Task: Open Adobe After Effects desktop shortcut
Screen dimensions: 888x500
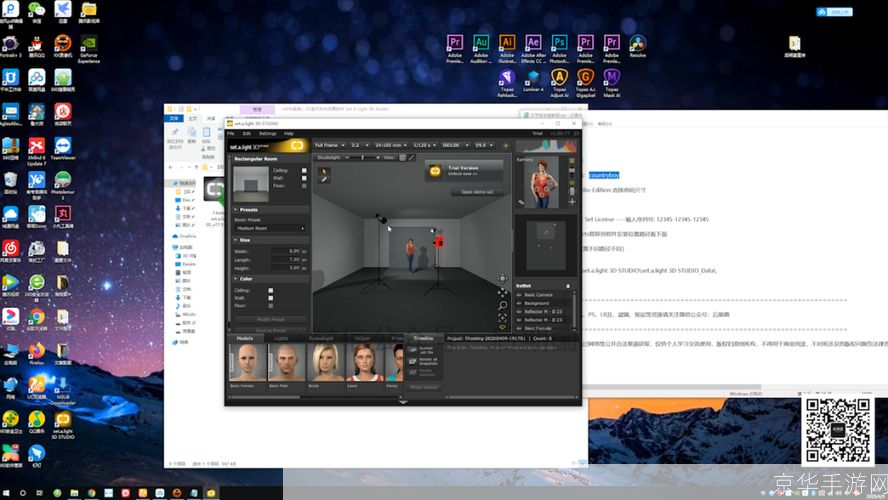Action: click(x=533, y=49)
